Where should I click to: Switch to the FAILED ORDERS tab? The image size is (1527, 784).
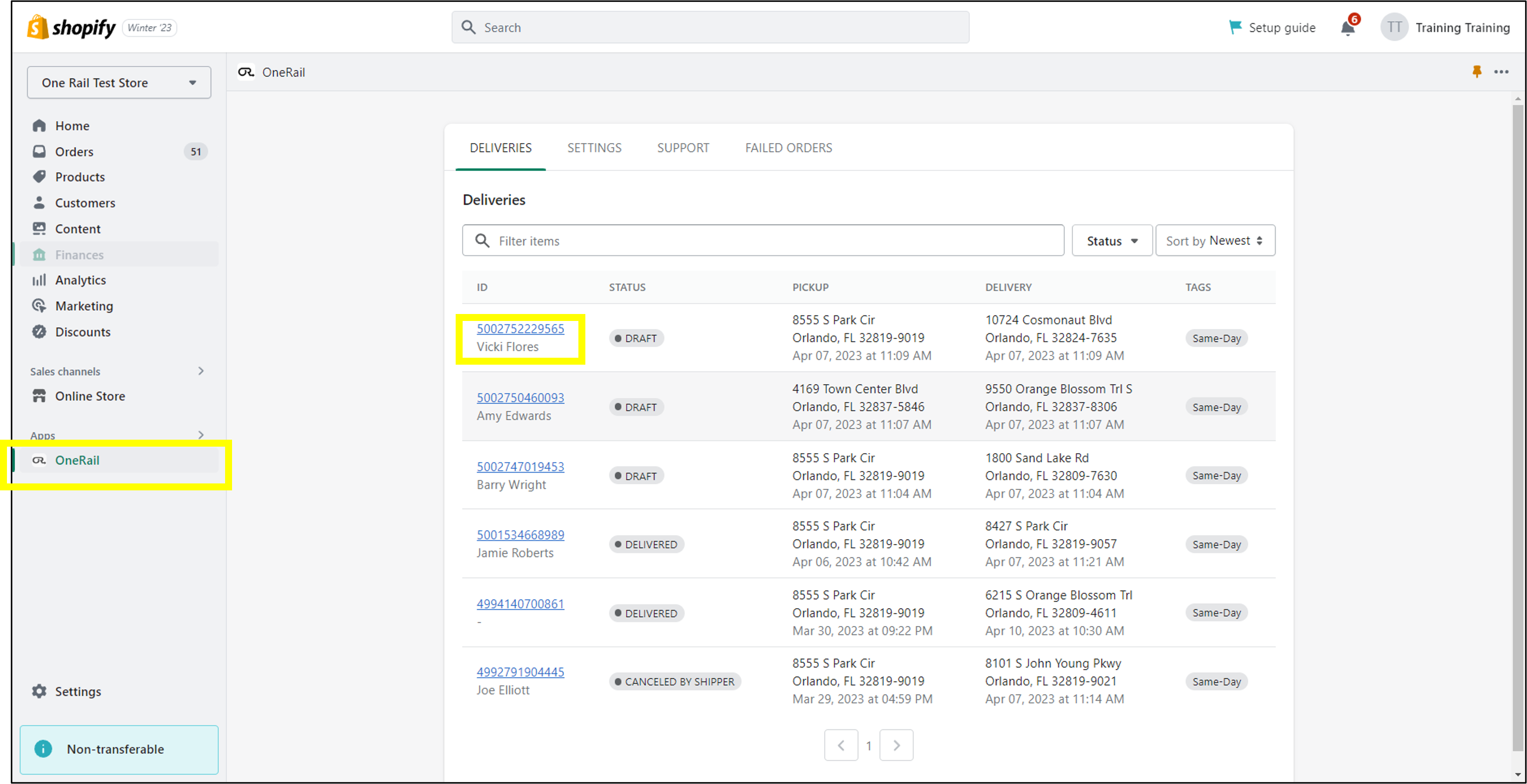pyautogui.click(x=788, y=148)
